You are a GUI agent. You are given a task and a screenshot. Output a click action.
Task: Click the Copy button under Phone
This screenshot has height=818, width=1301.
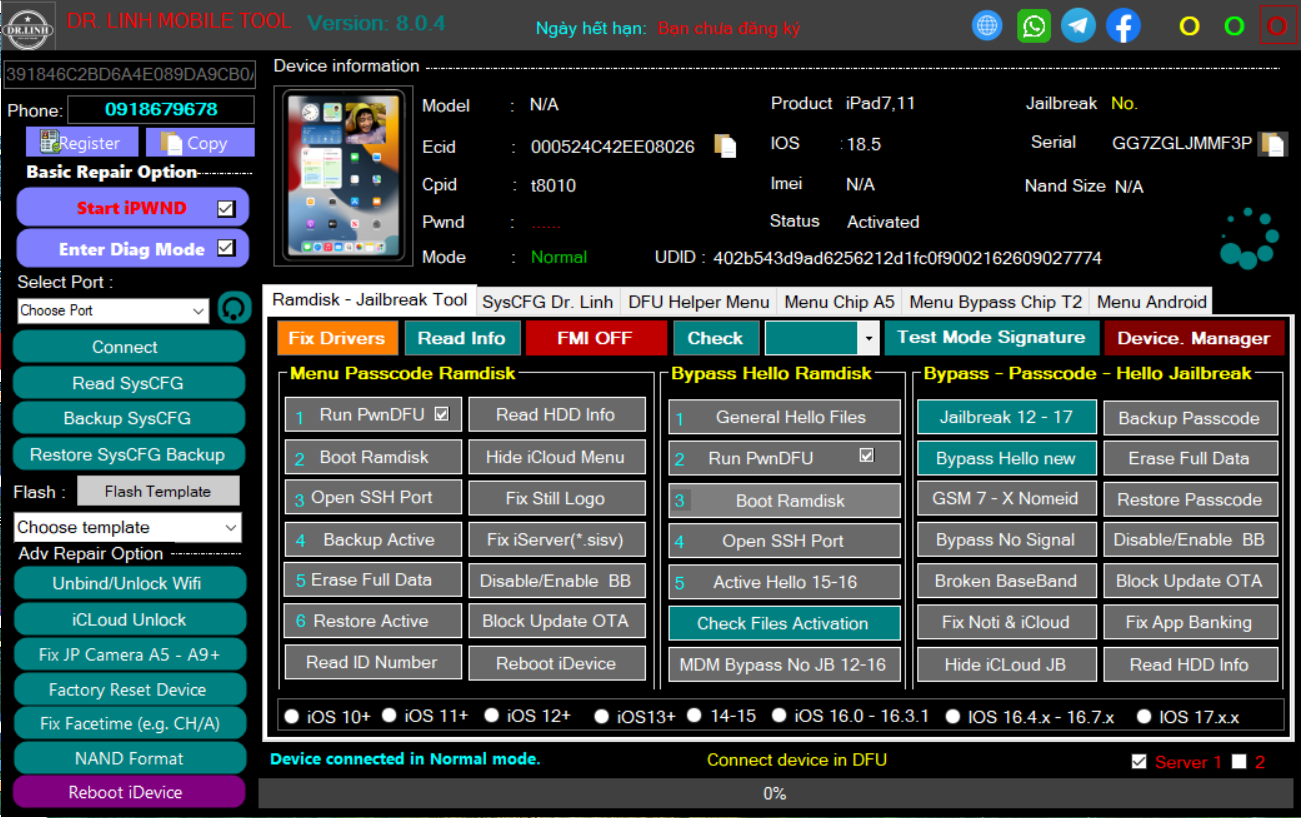(200, 143)
